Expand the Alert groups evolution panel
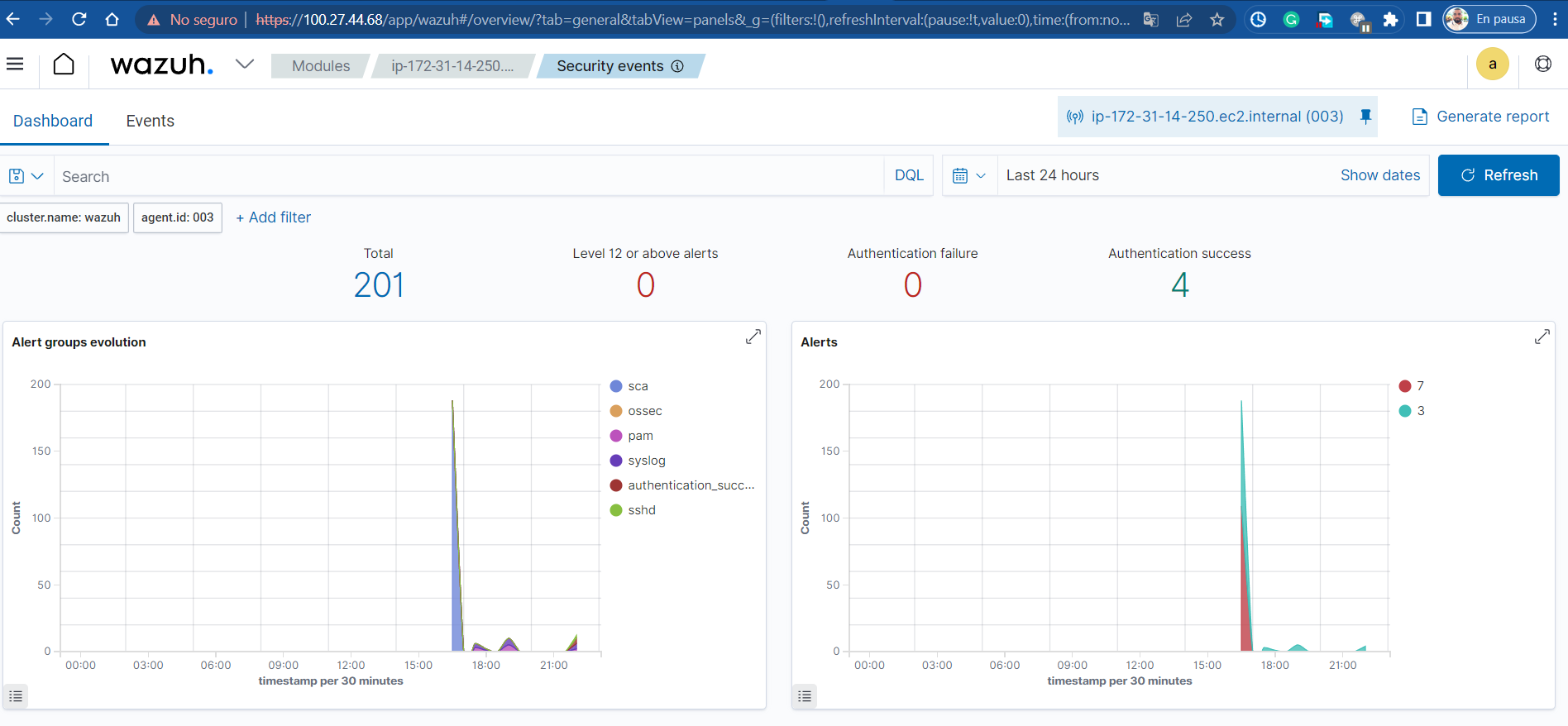The width and height of the screenshot is (1568, 726). [753, 337]
